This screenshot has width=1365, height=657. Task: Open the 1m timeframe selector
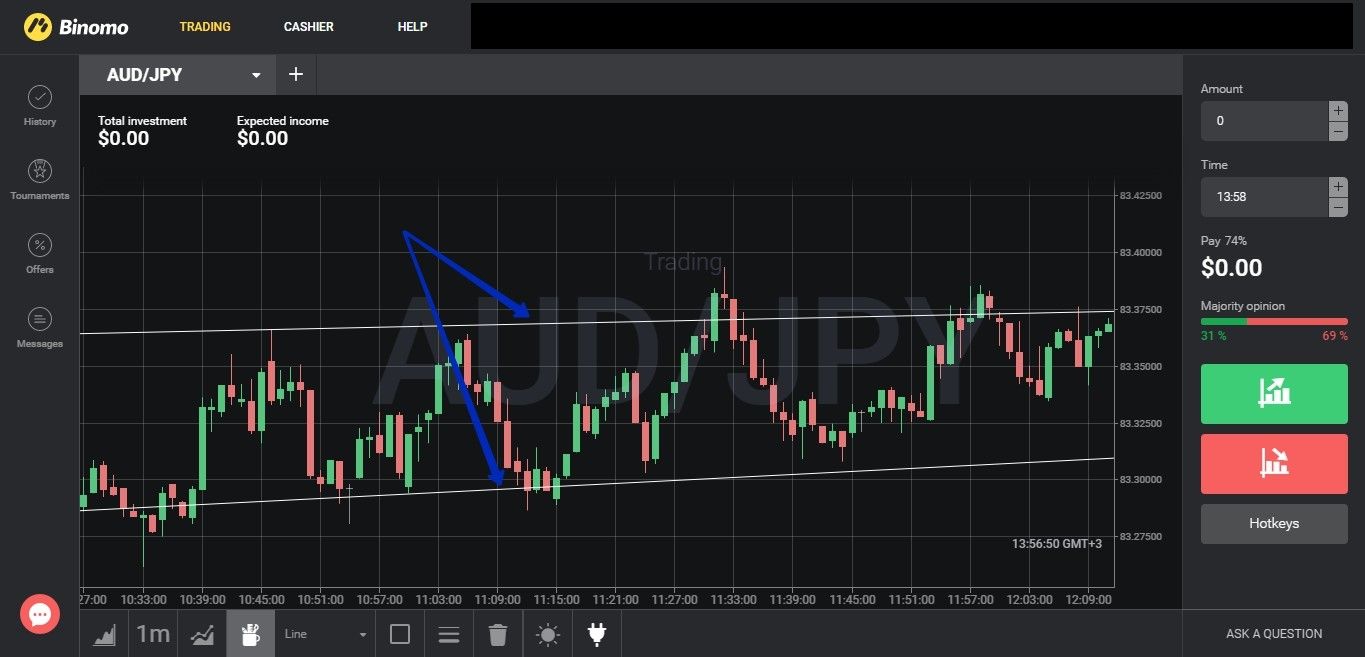[153, 634]
